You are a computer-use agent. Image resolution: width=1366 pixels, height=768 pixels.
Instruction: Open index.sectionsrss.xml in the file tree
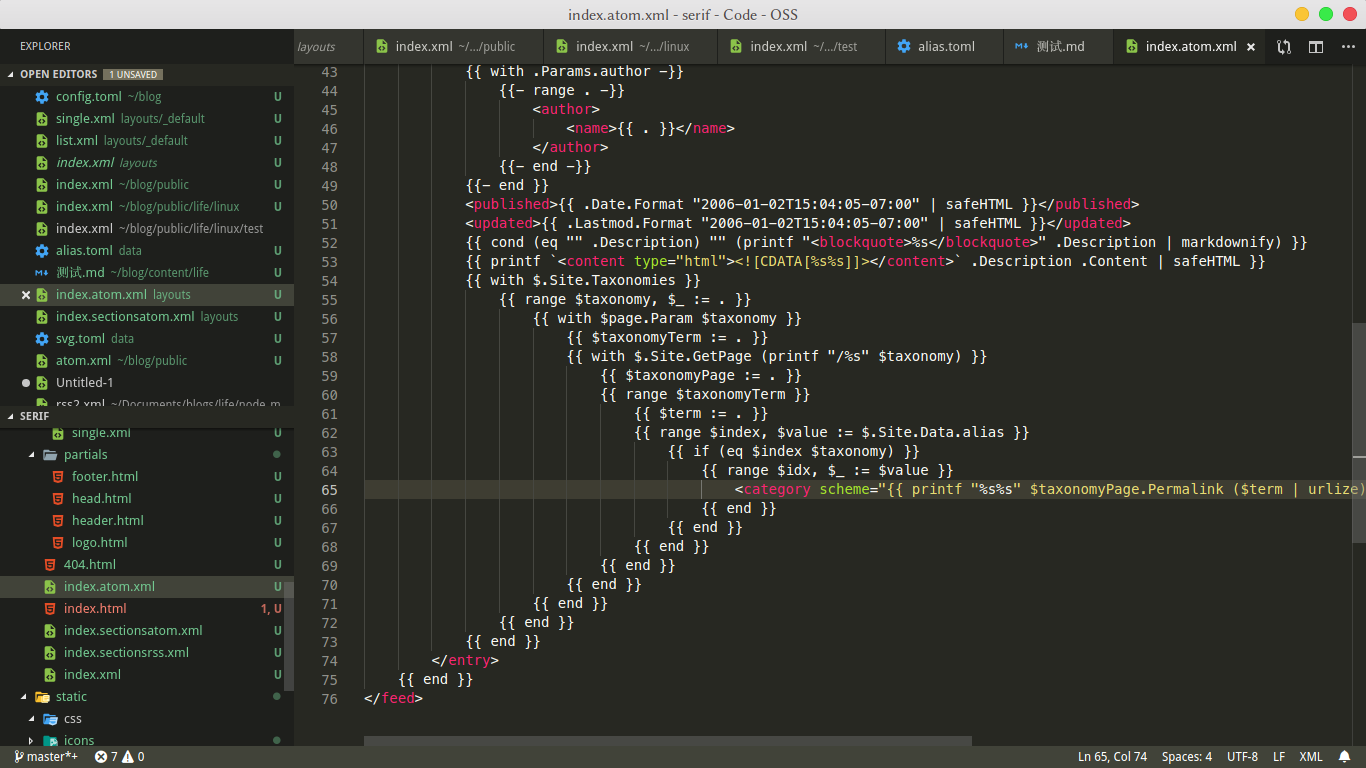point(147,653)
